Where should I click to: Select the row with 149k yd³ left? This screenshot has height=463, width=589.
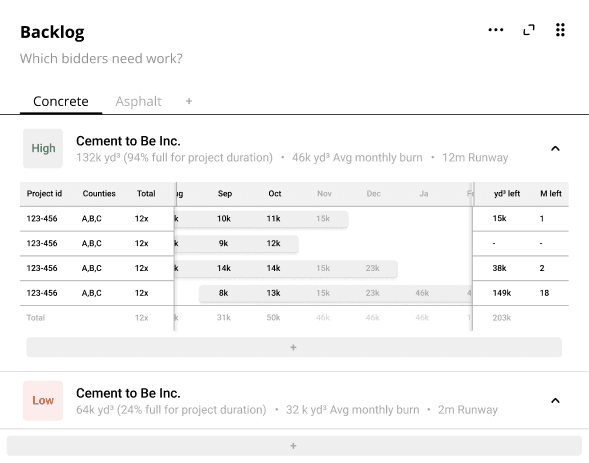coord(294,293)
